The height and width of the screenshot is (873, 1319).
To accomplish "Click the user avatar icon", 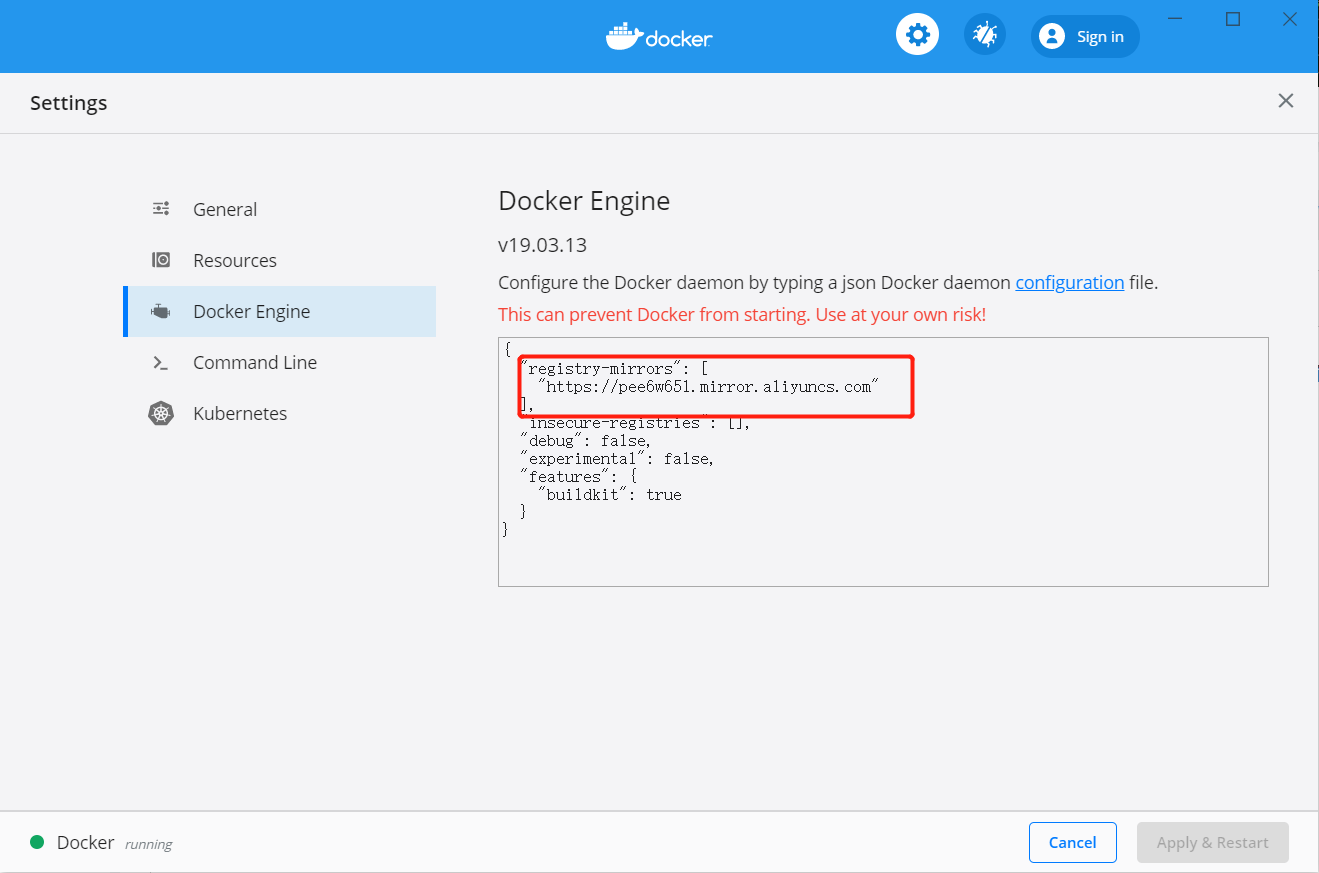I will coord(1051,36).
